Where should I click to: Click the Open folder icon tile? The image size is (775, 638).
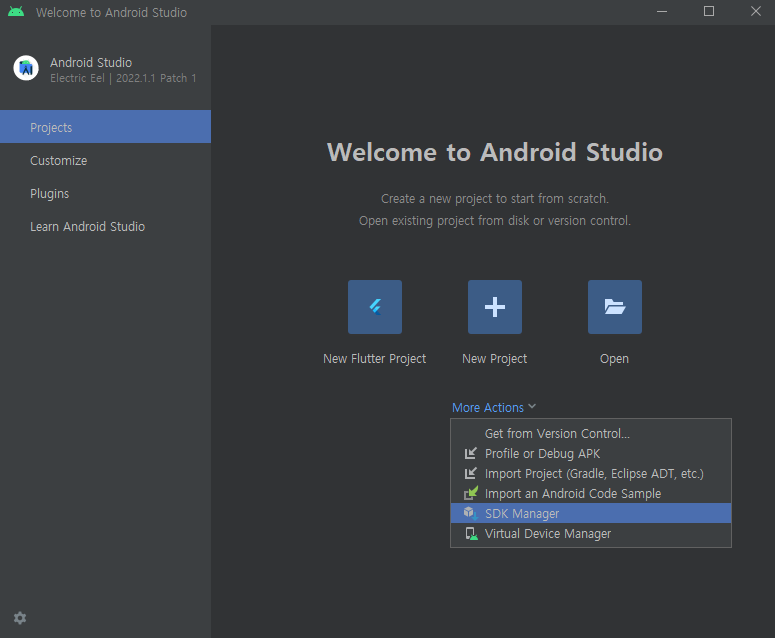tap(615, 307)
